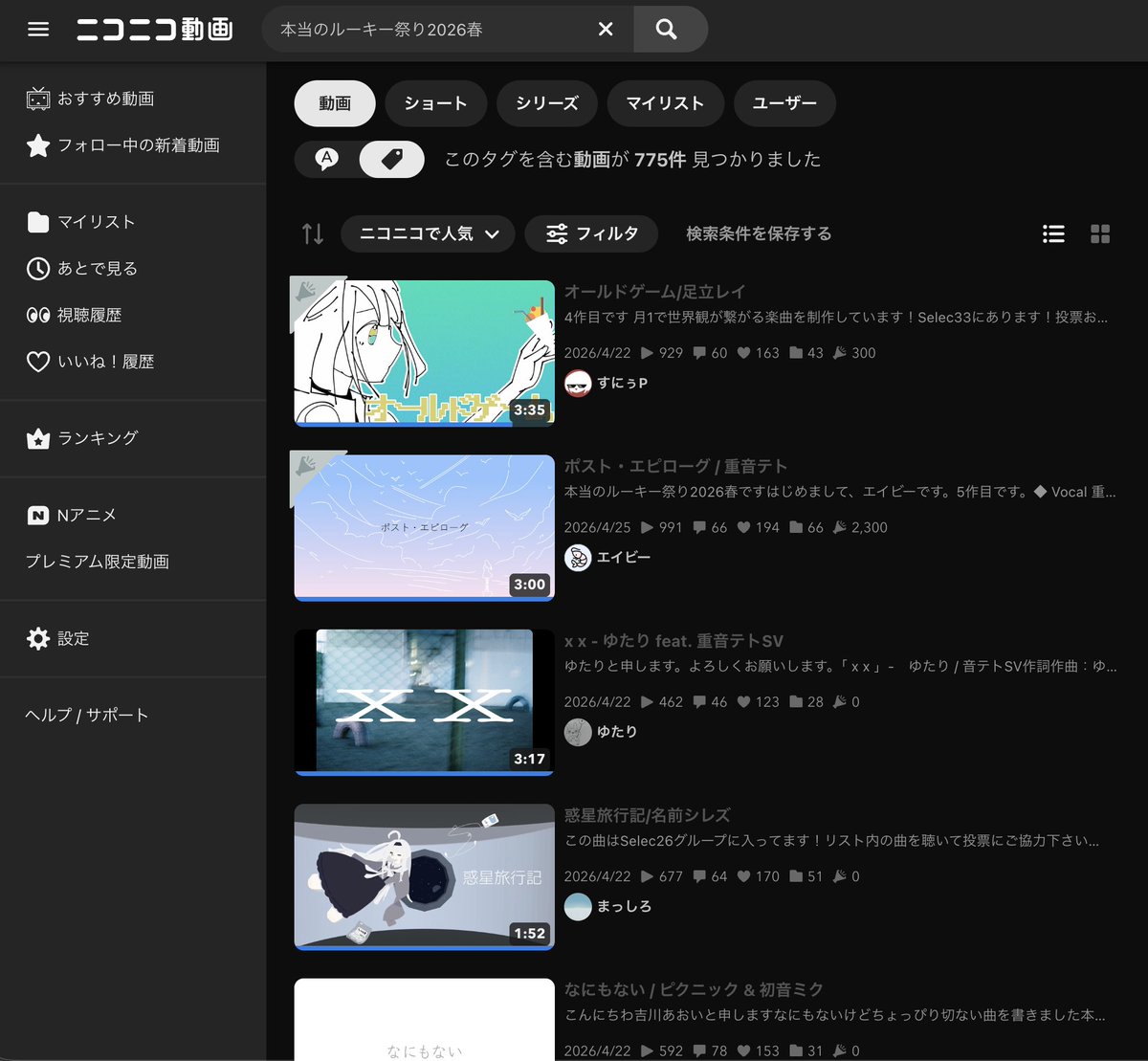Click description starting この曲はSelec26グループ
This screenshot has height=1061, width=1148.
[x=831, y=841]
